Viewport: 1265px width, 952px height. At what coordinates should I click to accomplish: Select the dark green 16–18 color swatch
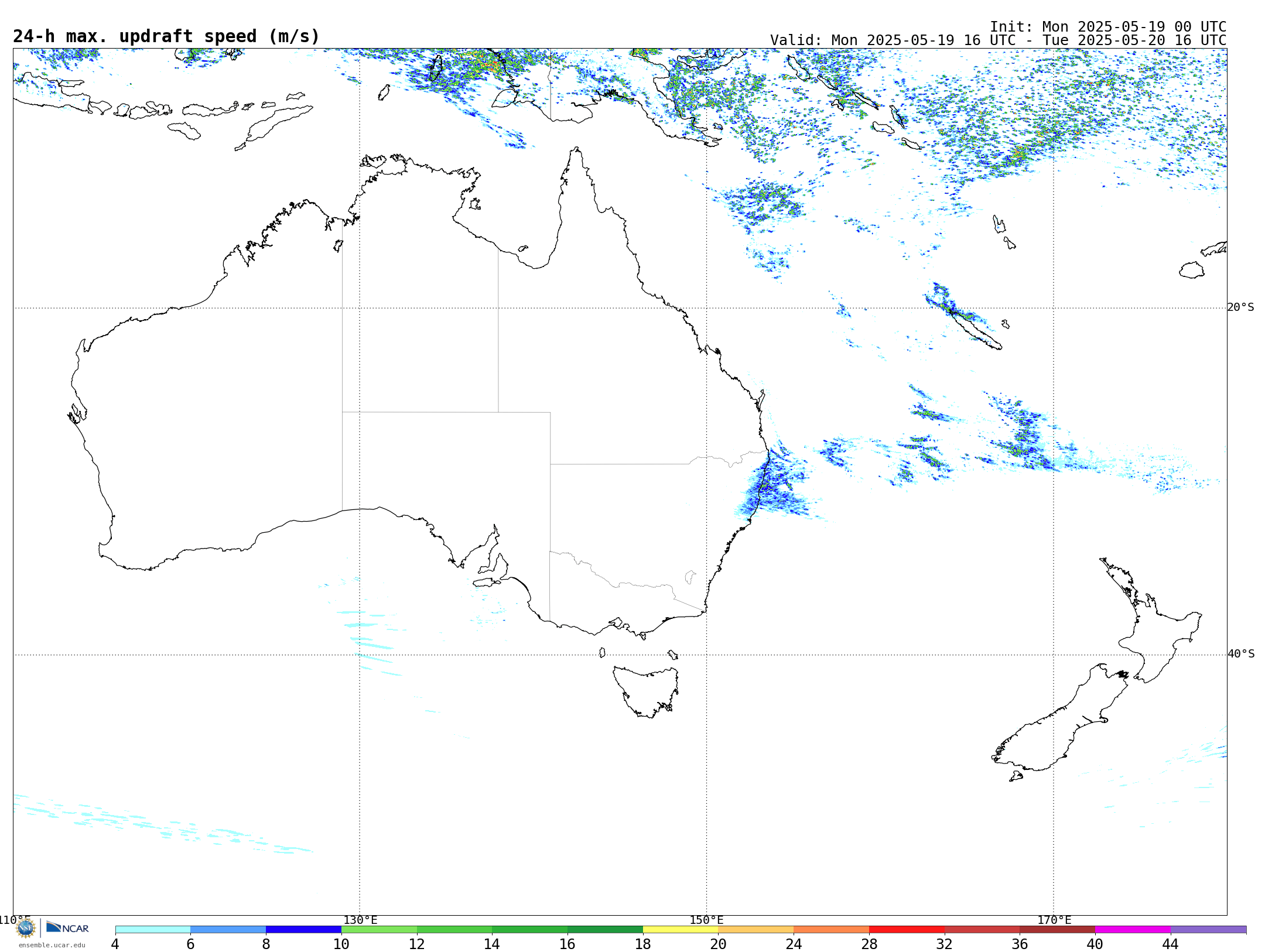605,930
